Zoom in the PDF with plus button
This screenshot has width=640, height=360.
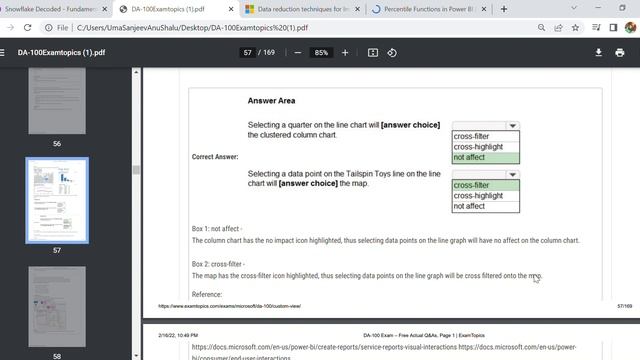[345, 53]
